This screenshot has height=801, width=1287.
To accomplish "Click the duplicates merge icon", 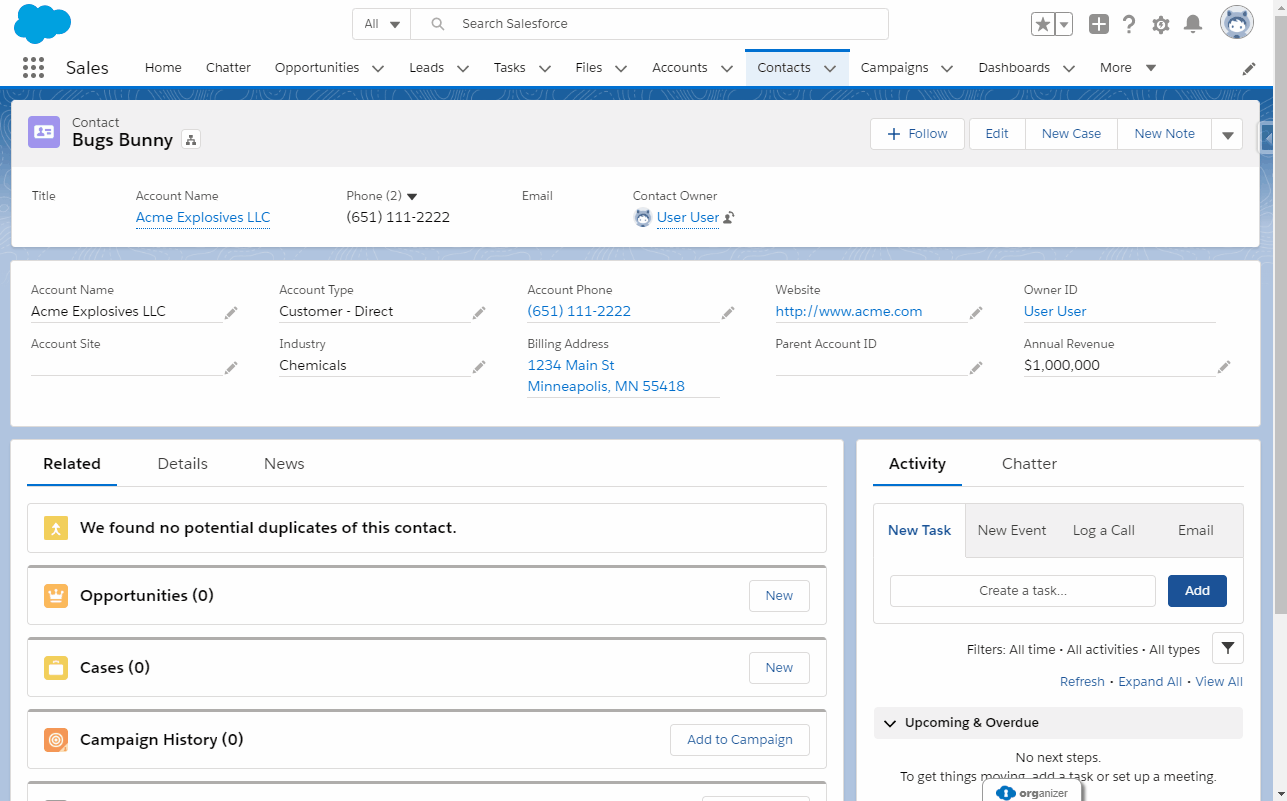I will click(x=56, y=528).
